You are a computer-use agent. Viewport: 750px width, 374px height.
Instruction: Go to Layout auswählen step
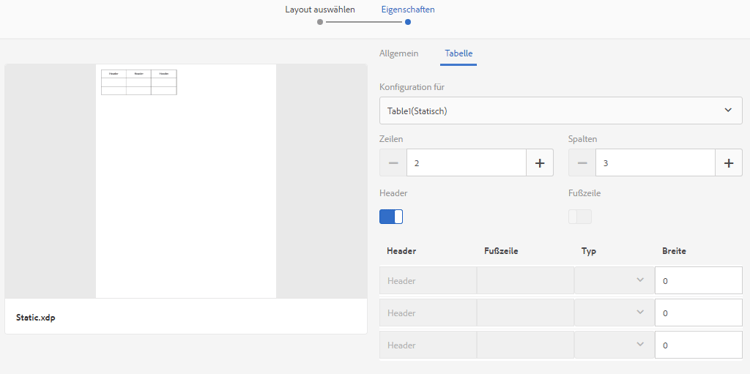click(320, 10)
